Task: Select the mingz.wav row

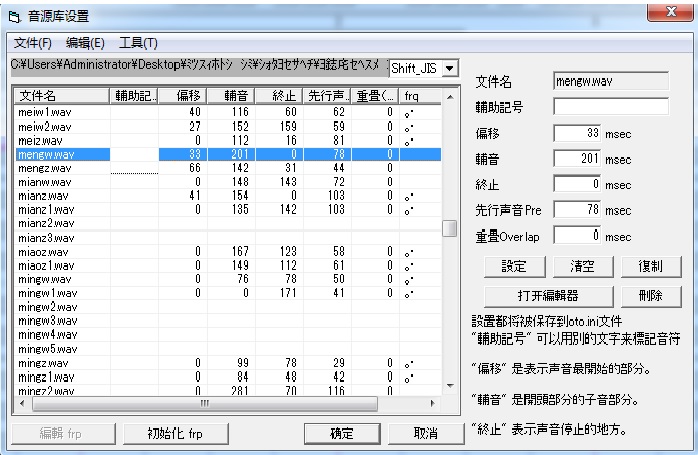Action: click(228, 363)
